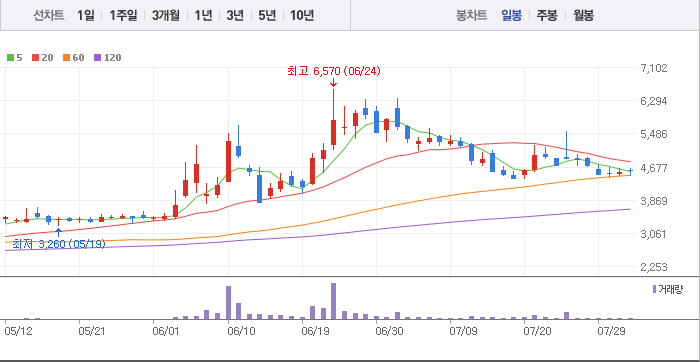Click the 2,253 price axis label
The height and width of the screenshot is (362, 700).
[654, 267]
